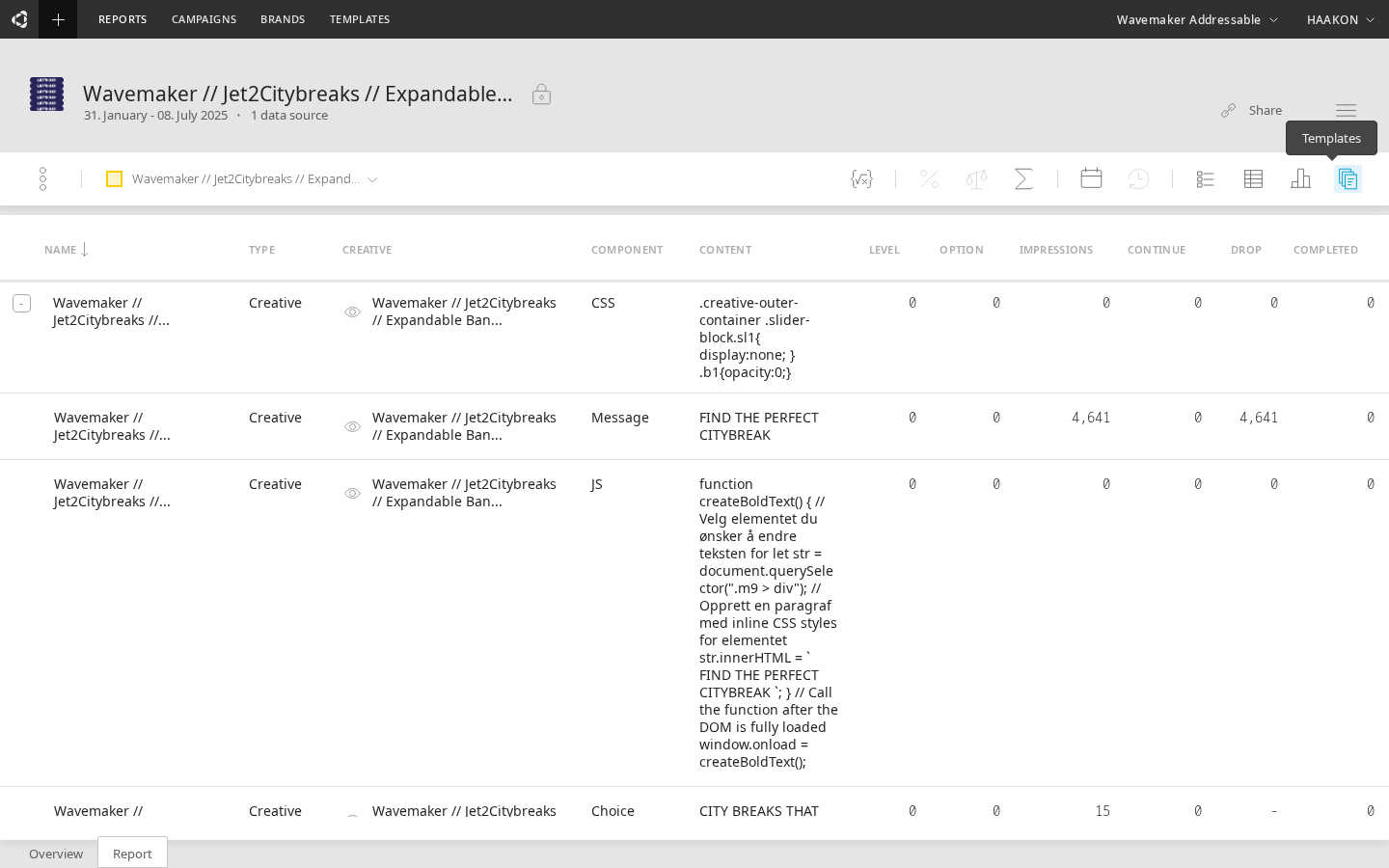Toggle visibility of the CSS creative row

coord(352,312)
